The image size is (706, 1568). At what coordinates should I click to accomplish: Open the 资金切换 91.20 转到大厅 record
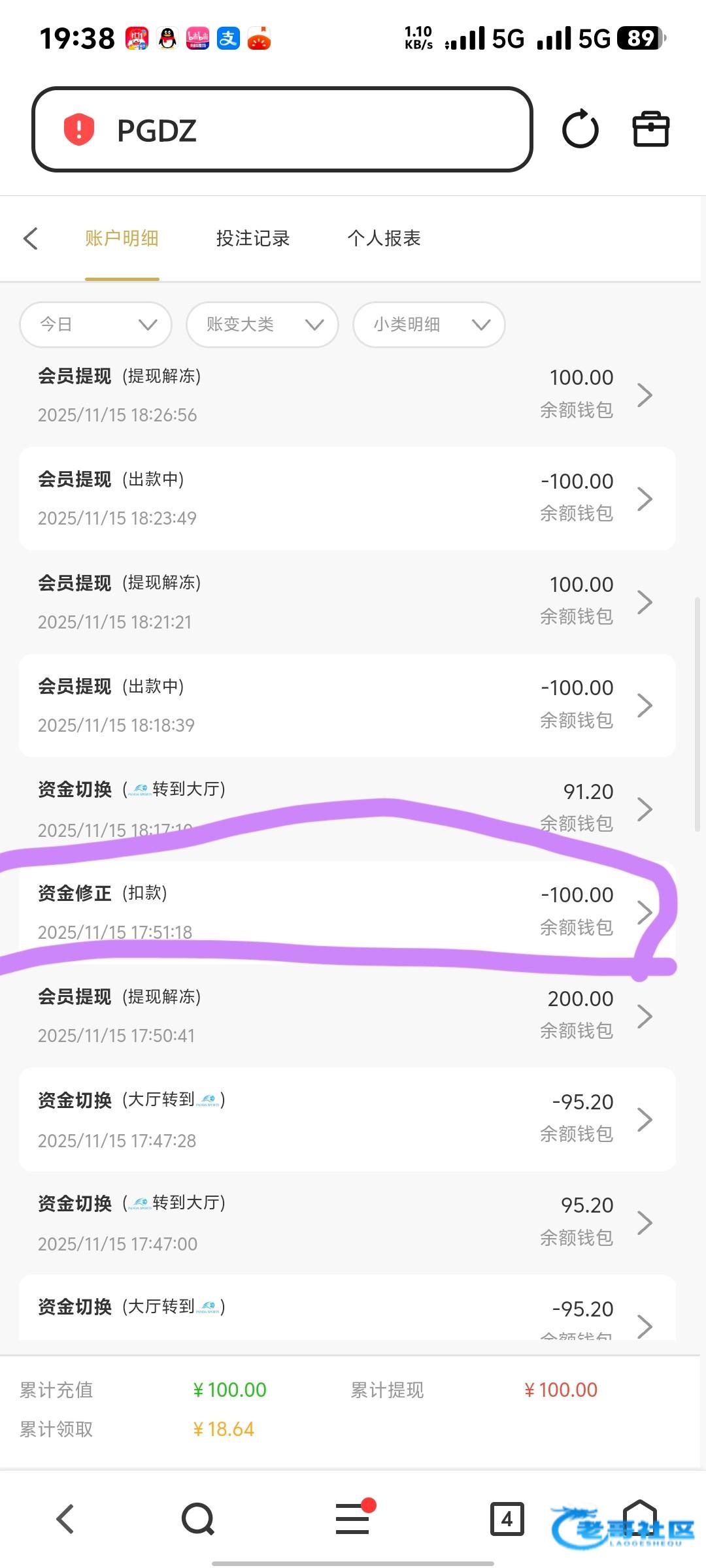(x=346, y=809)
